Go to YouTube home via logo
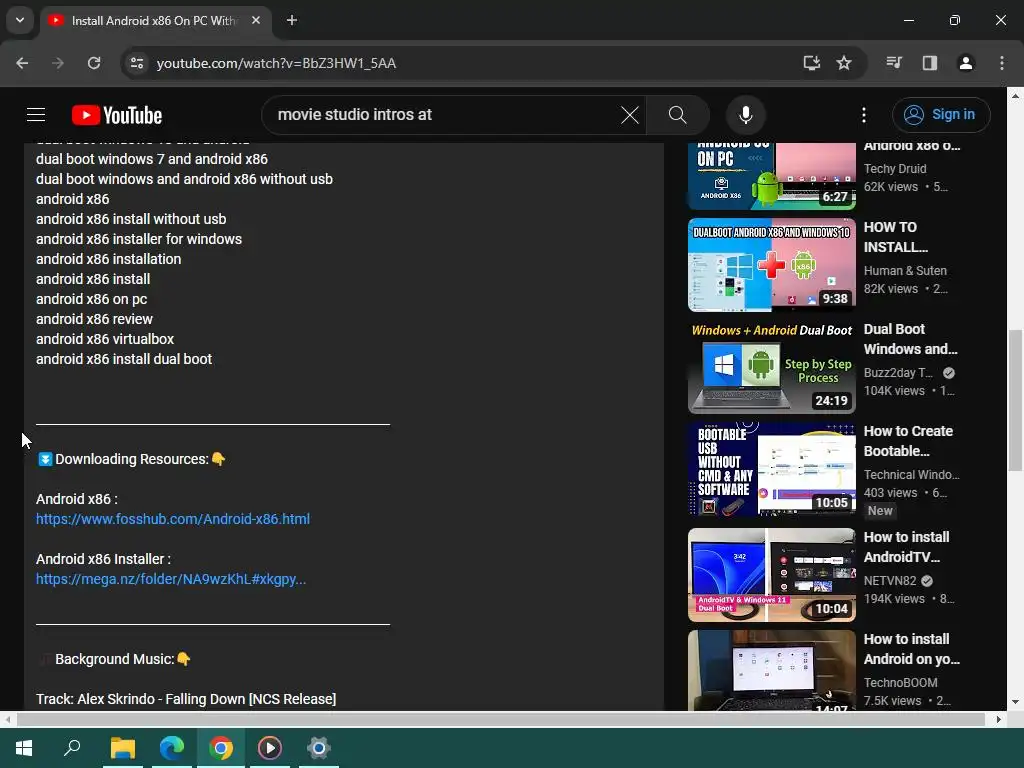1024x768 pixels. point(117,115)
